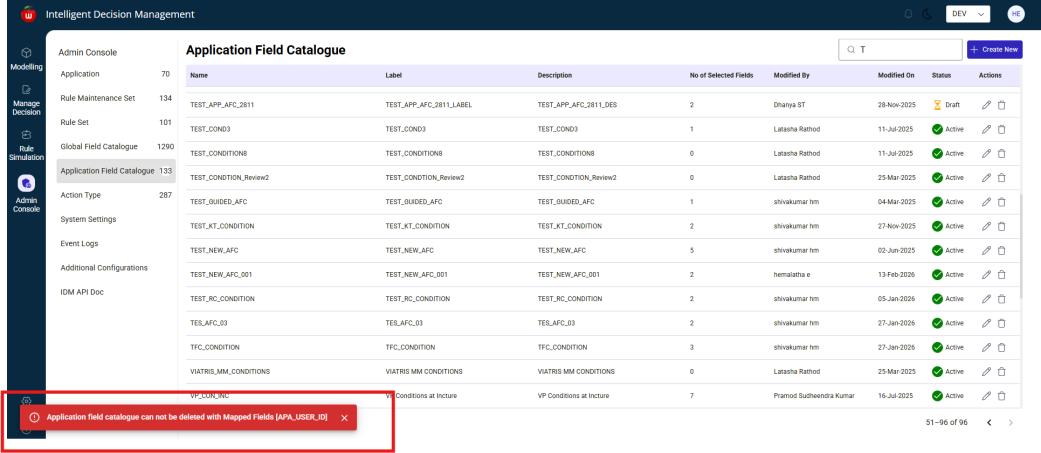Edit the TEST_GUIDED_AFC entry

tap(987, 202)
